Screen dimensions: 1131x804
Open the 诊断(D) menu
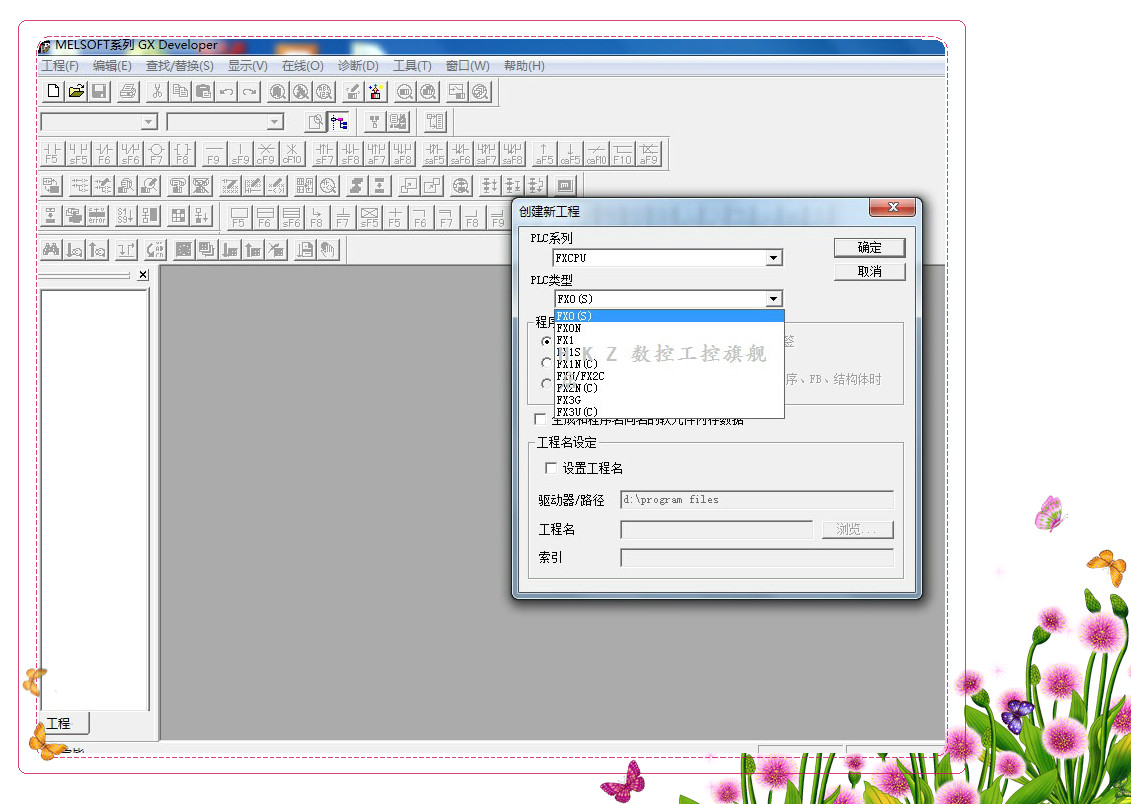pyautogui.click(x=358, y=66)
